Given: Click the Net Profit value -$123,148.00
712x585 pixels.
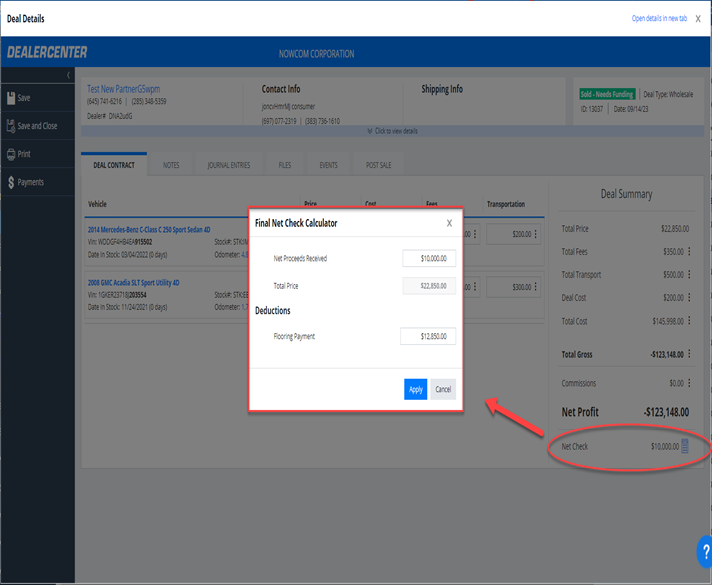Looking at the screenshot, I should (666, 412).
